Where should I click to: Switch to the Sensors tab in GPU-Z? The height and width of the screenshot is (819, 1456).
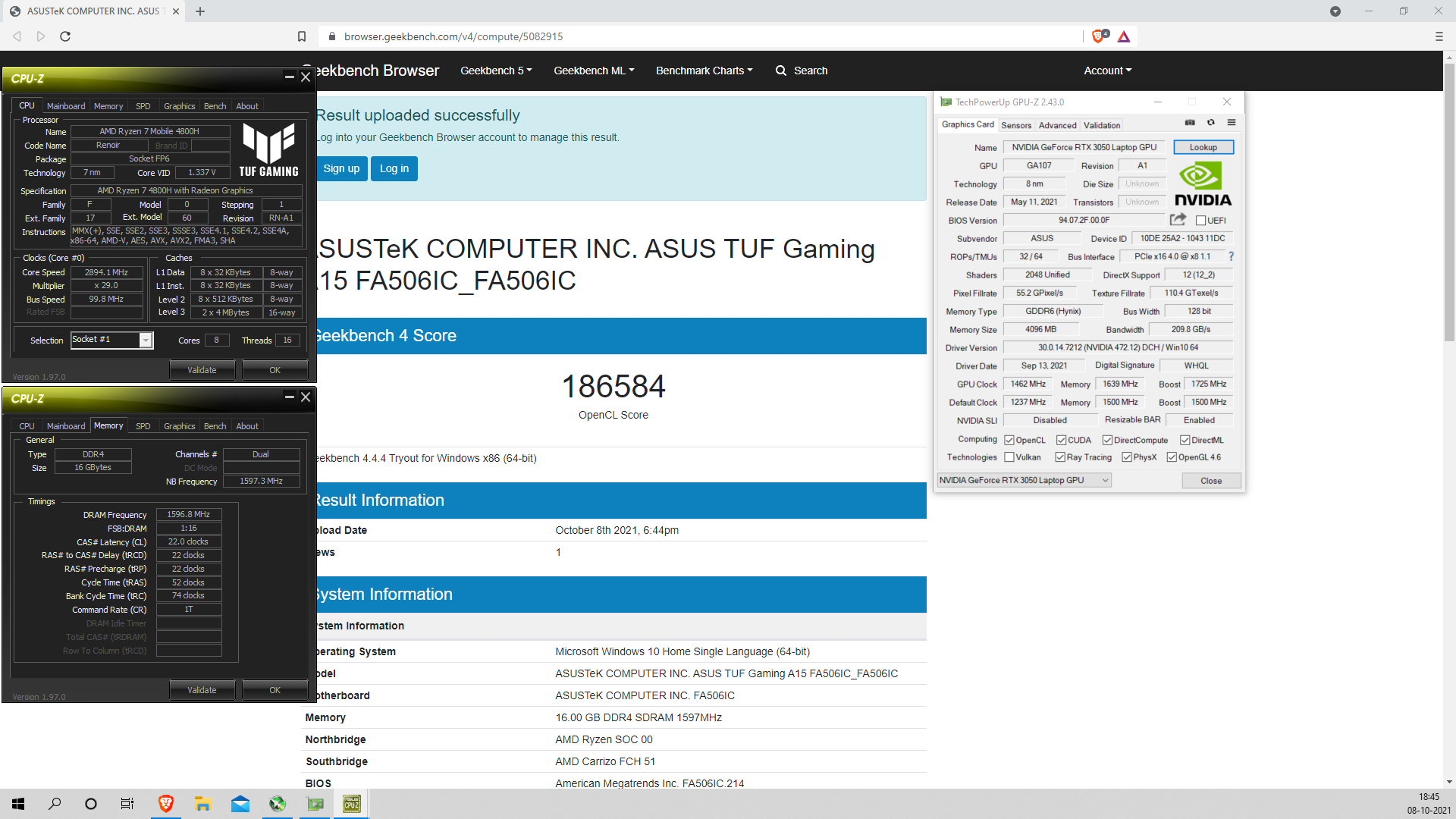[1016, 125]
